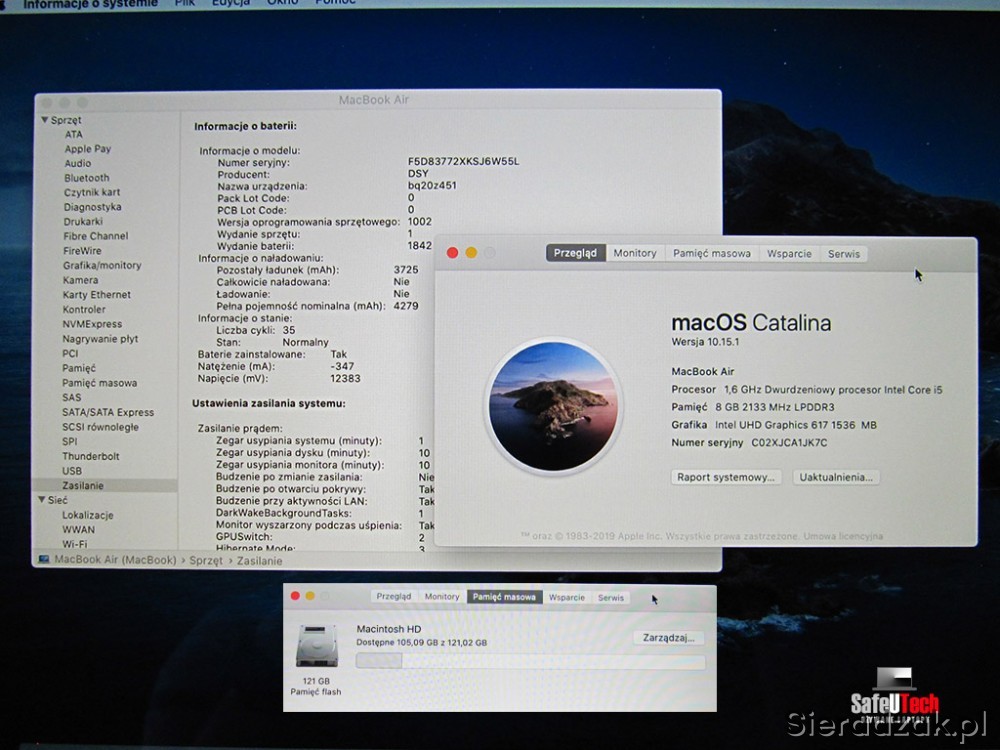Screen dimensions: 1000x750
Task: Select Kontroler in the sidebar
Action: 84,309
